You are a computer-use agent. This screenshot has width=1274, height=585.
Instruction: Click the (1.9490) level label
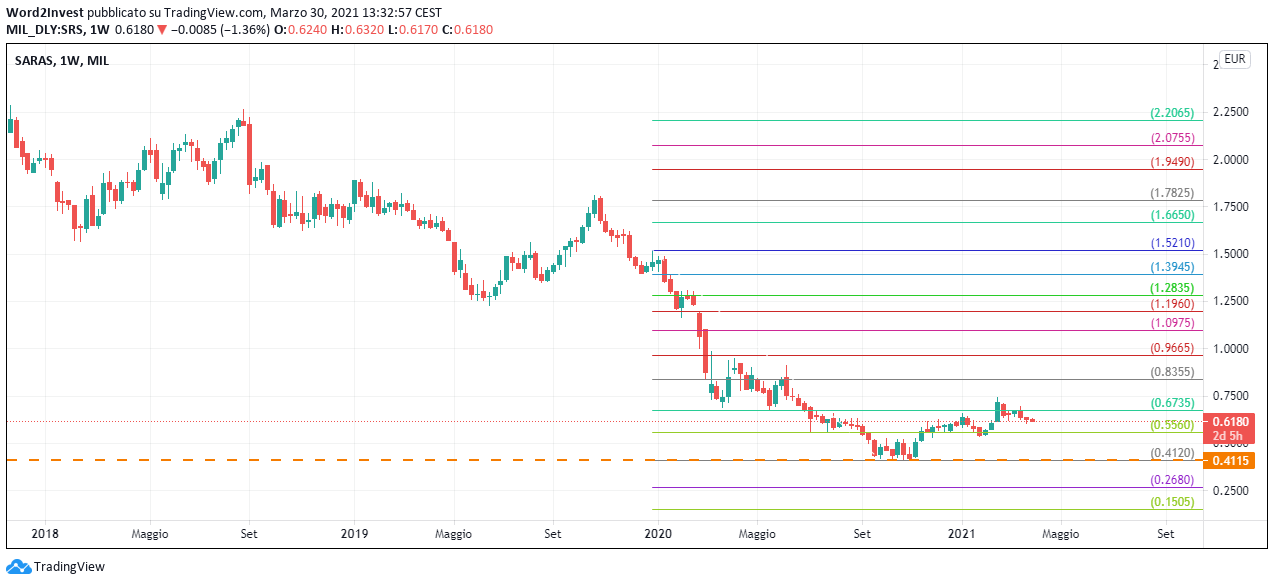1173,162
